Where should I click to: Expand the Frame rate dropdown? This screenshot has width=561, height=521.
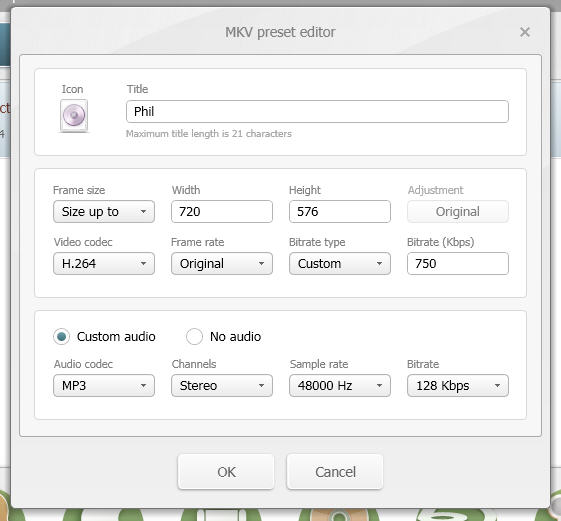222,264
